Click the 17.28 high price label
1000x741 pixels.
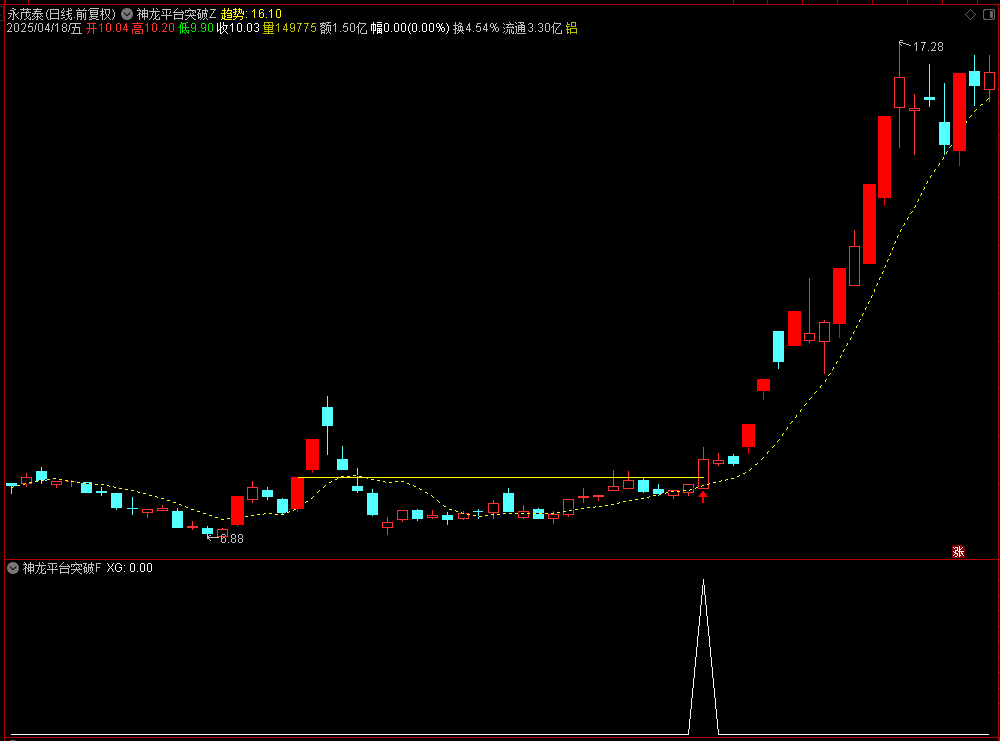click(928, 47)
